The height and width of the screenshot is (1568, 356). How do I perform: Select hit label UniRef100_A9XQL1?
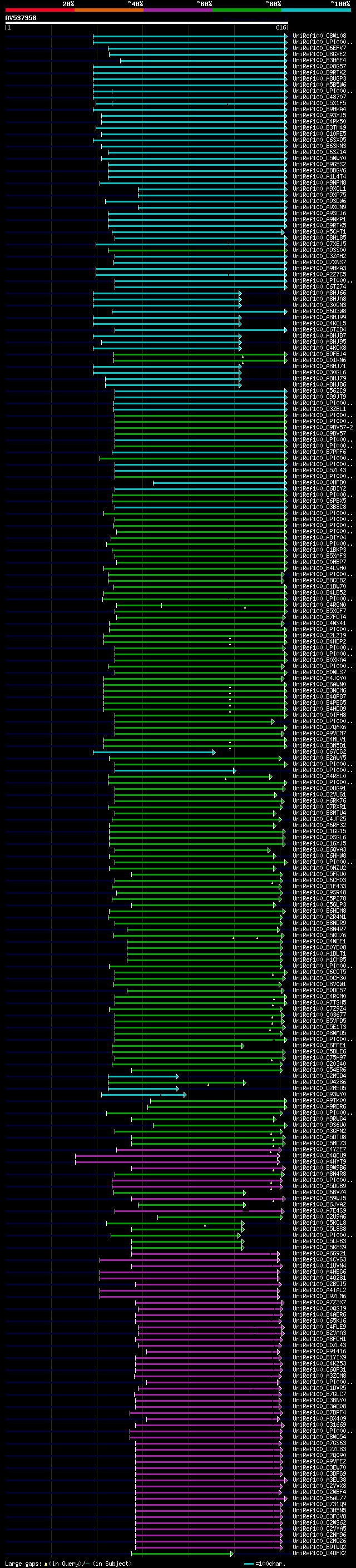pos(319,189)
